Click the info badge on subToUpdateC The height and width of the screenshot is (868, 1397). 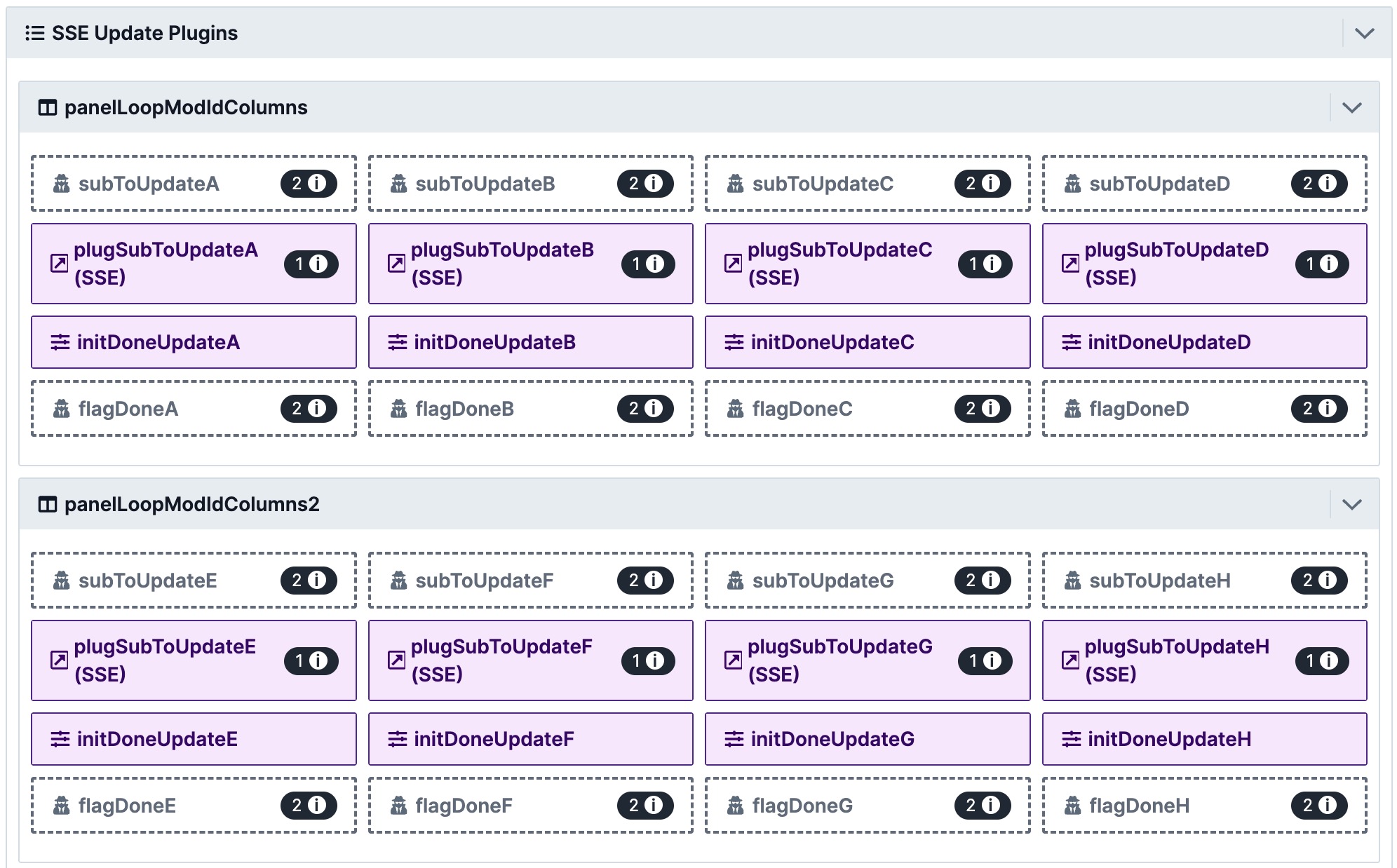click(982, 184)
